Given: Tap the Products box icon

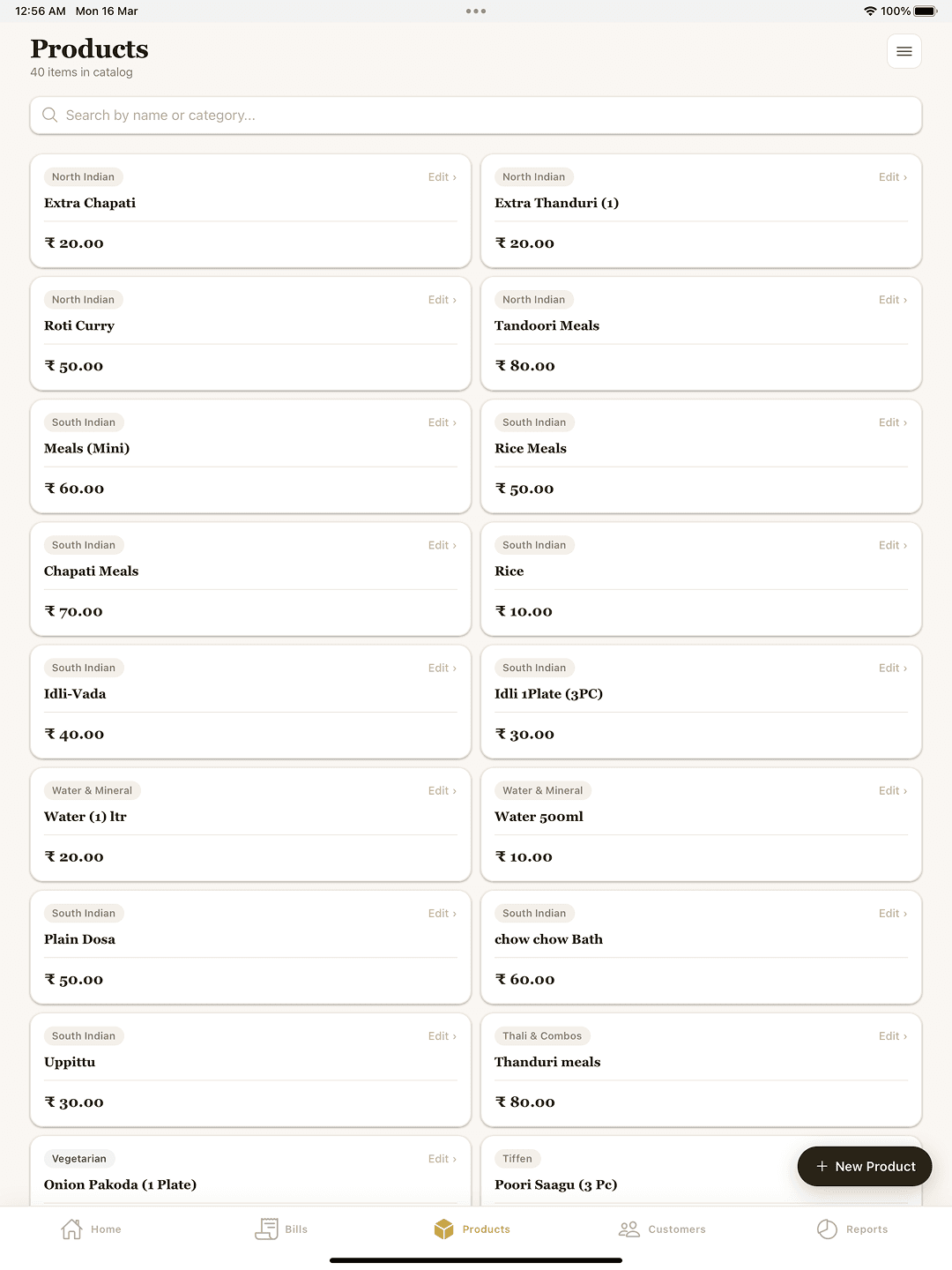Looking at the screenshot, I should click(x=443, y=1229).
